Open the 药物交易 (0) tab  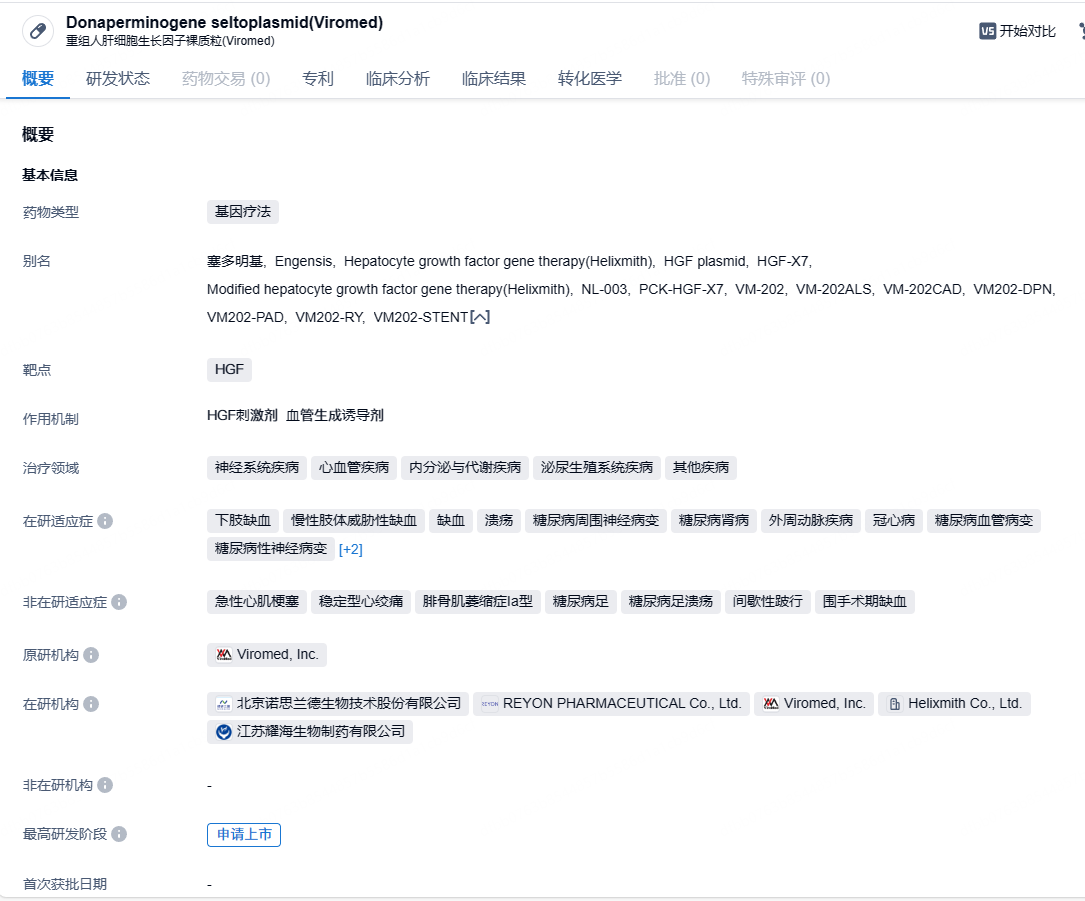point(226,78)
